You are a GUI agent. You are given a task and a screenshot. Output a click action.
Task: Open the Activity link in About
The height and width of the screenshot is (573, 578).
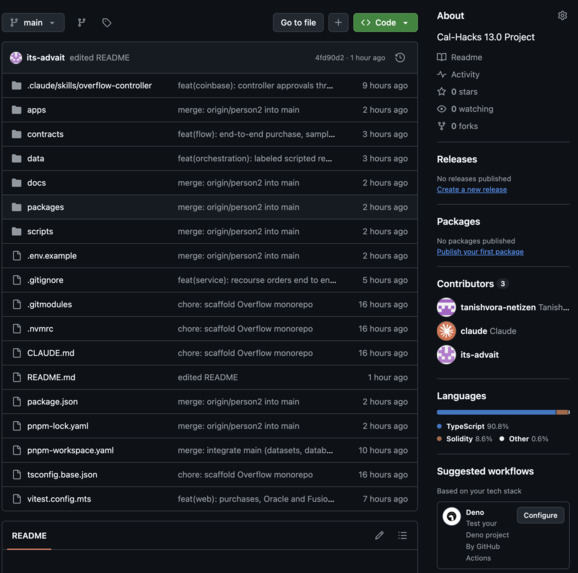pyautogui.click(x=458, y=75)
